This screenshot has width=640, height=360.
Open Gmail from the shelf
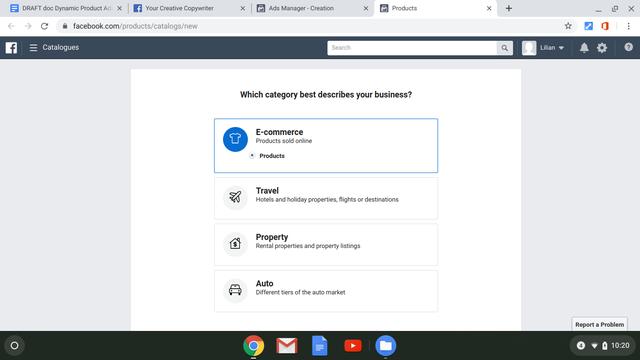(x=287, y=346)
